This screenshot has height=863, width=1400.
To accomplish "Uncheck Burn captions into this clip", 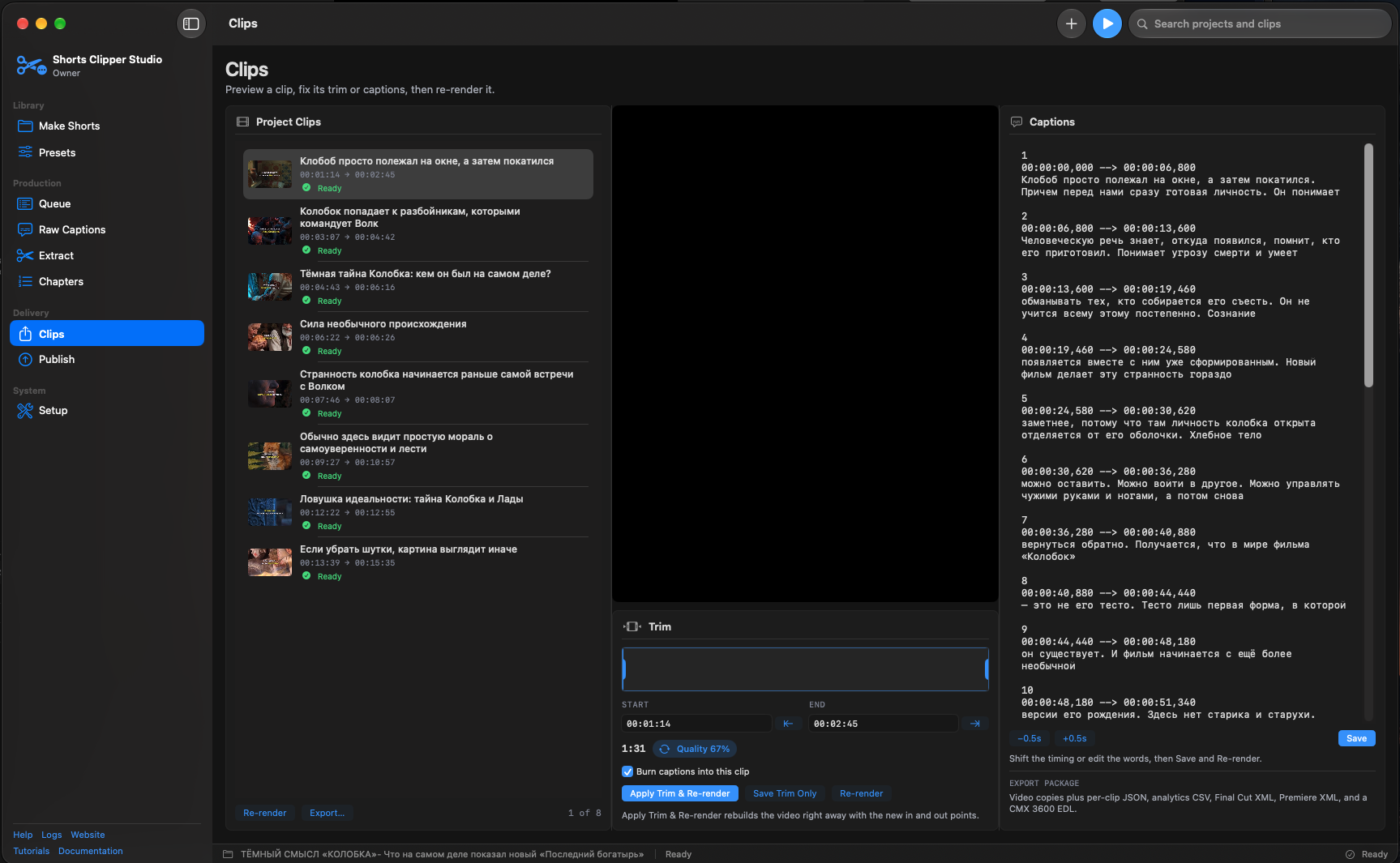I will click(627, 771).
